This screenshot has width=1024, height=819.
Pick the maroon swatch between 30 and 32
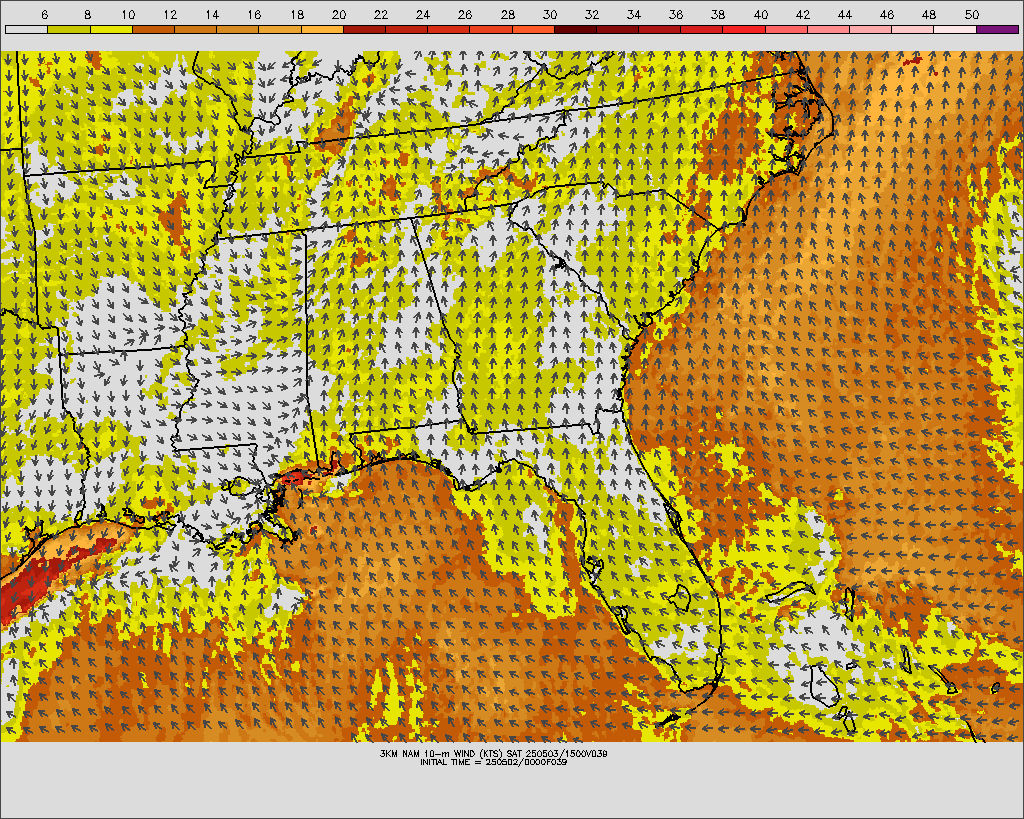point(575,29)
